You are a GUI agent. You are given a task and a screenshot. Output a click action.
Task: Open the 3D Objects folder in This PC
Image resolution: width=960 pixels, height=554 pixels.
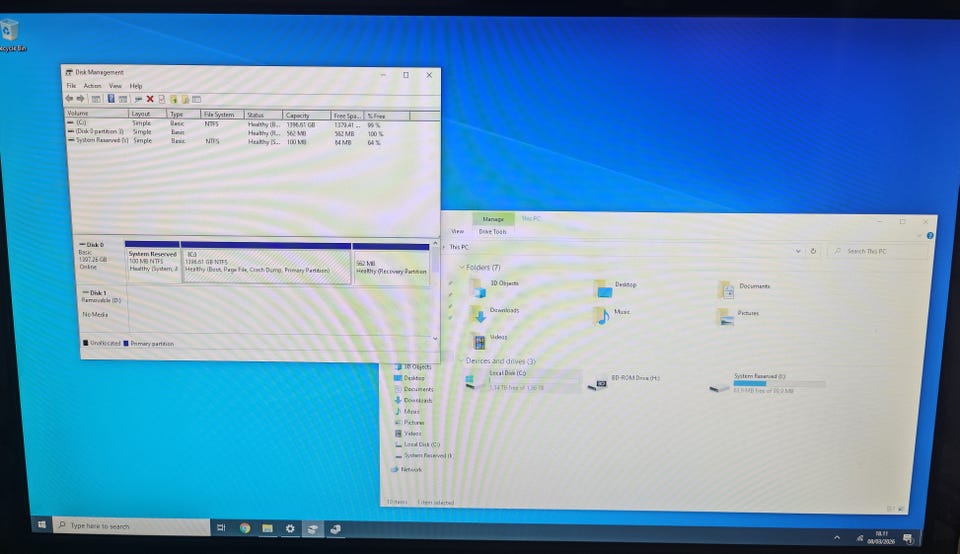(x=495, y=286)
